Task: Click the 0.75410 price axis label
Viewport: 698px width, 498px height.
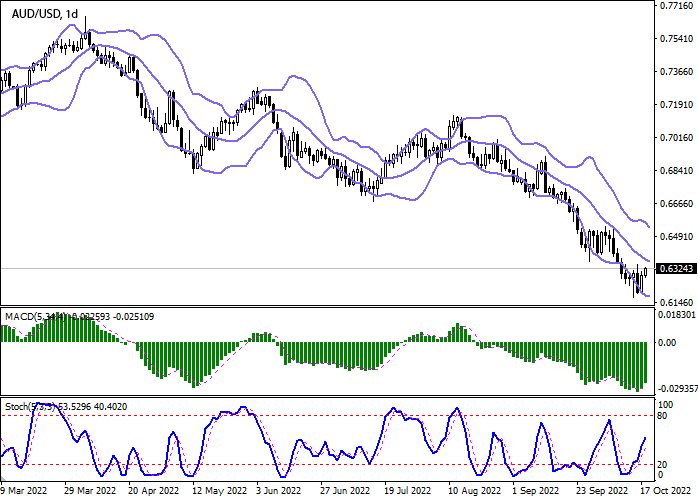Action: (x=677, y=39)
